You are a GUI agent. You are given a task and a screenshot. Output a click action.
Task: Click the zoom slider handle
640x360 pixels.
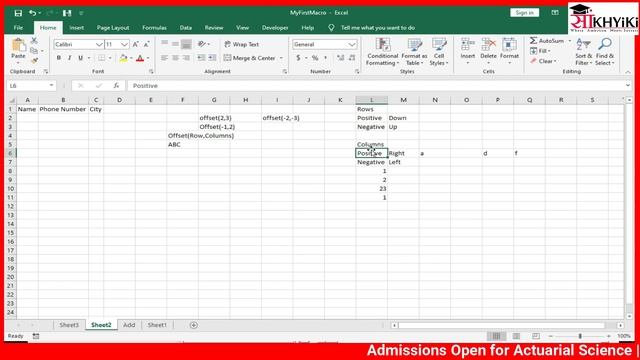tap(580, 336)
